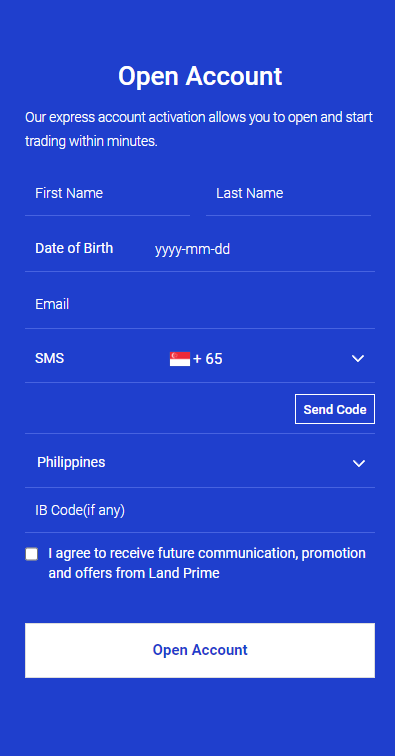Click the SMS label

(49, 359)
